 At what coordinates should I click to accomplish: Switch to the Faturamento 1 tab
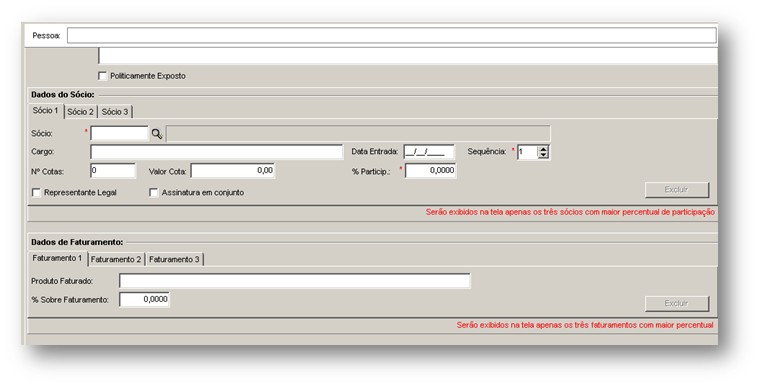(x=57, y=258)
